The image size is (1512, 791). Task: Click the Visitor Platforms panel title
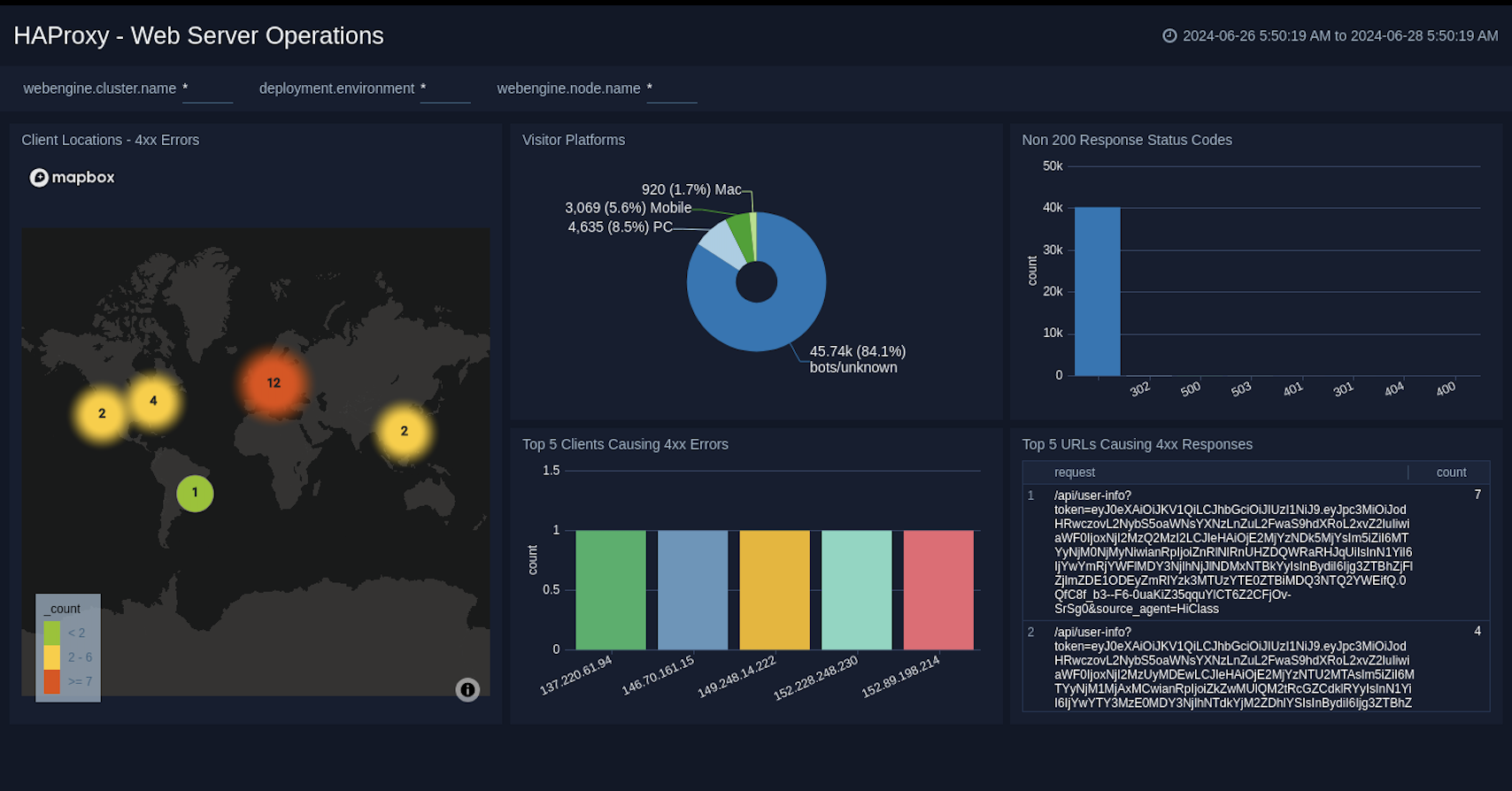pos(574,140)
